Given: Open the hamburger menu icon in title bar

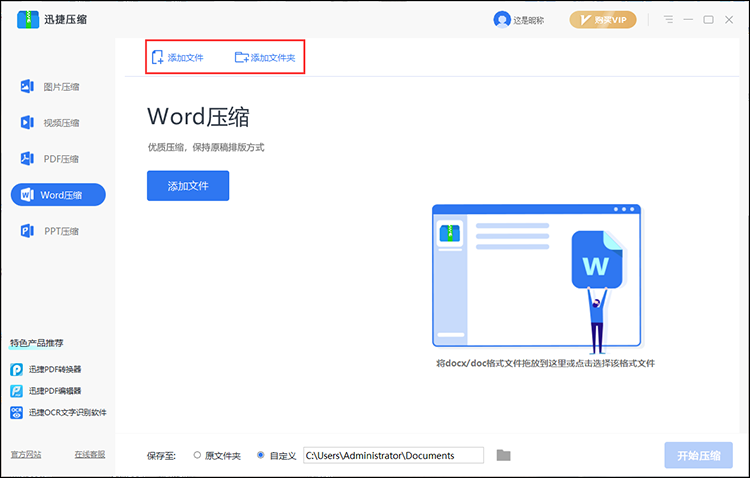Looking at the screenshot, I should (x=668, y=20).
